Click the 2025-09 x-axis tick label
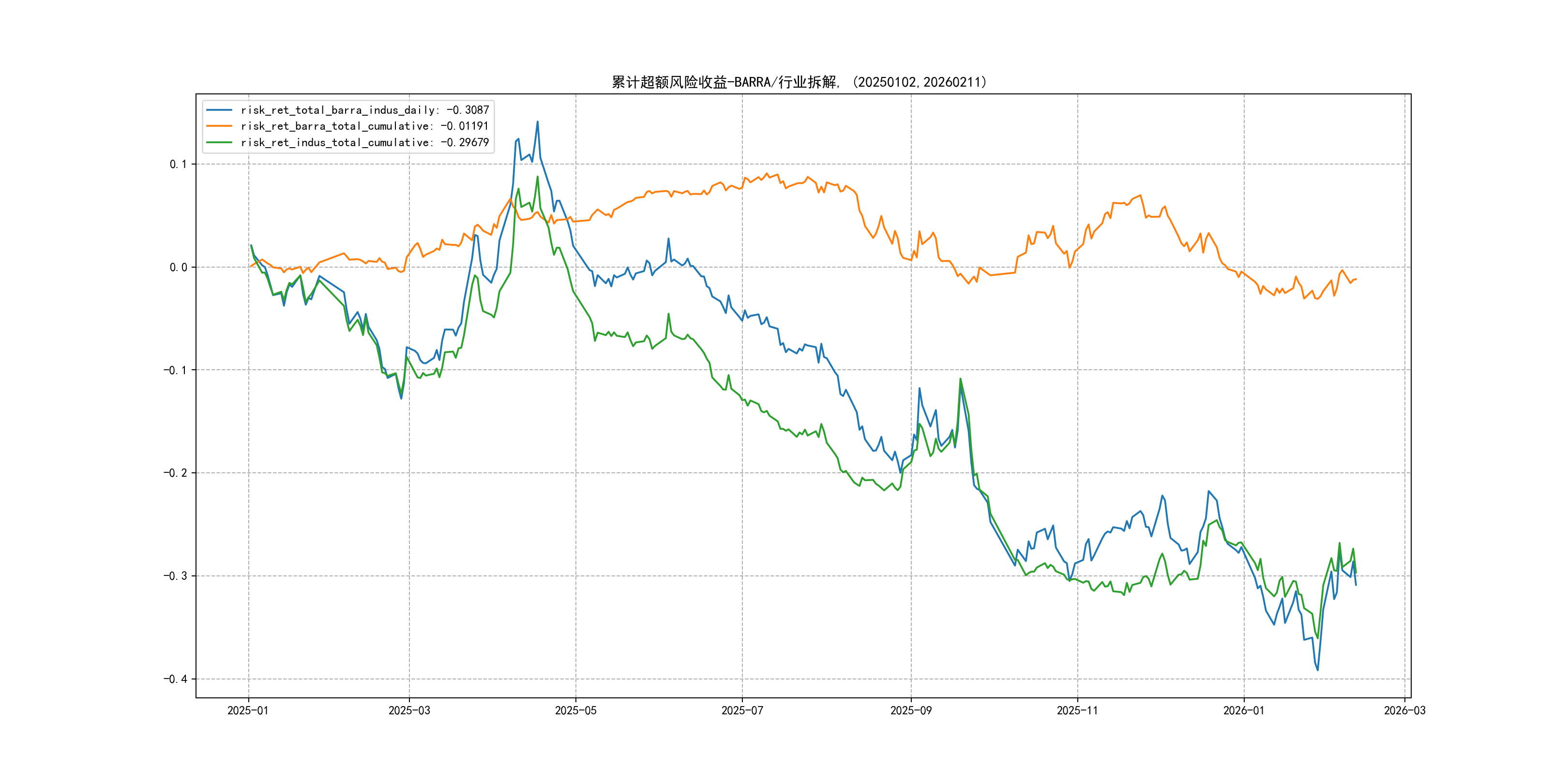Image resolution: width=1568 pixels, height=784 pixels. coord(911,710)
